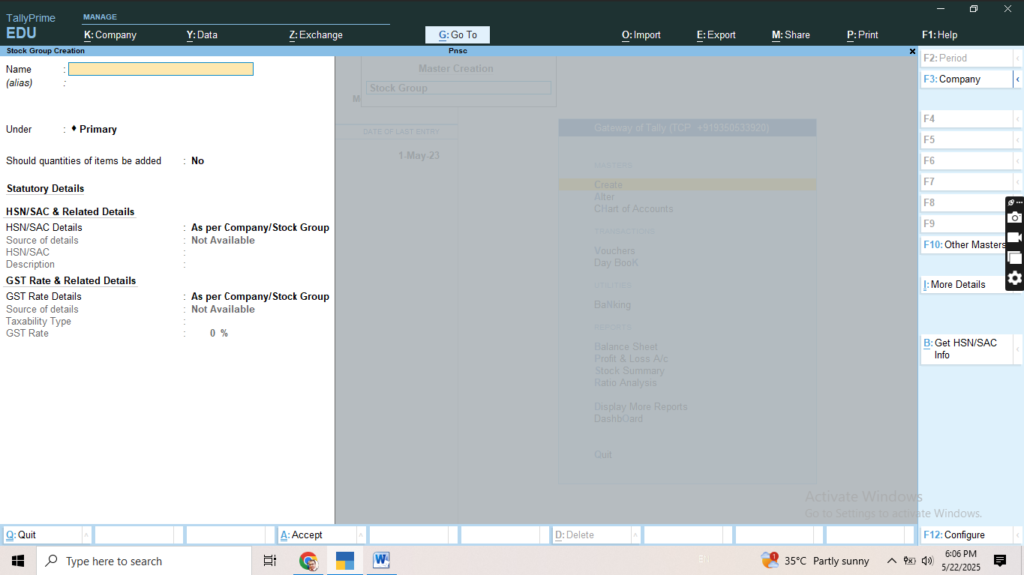1024x575 pixels.
Task: Open the K: Company menu
Action: (x=110, y=35)
